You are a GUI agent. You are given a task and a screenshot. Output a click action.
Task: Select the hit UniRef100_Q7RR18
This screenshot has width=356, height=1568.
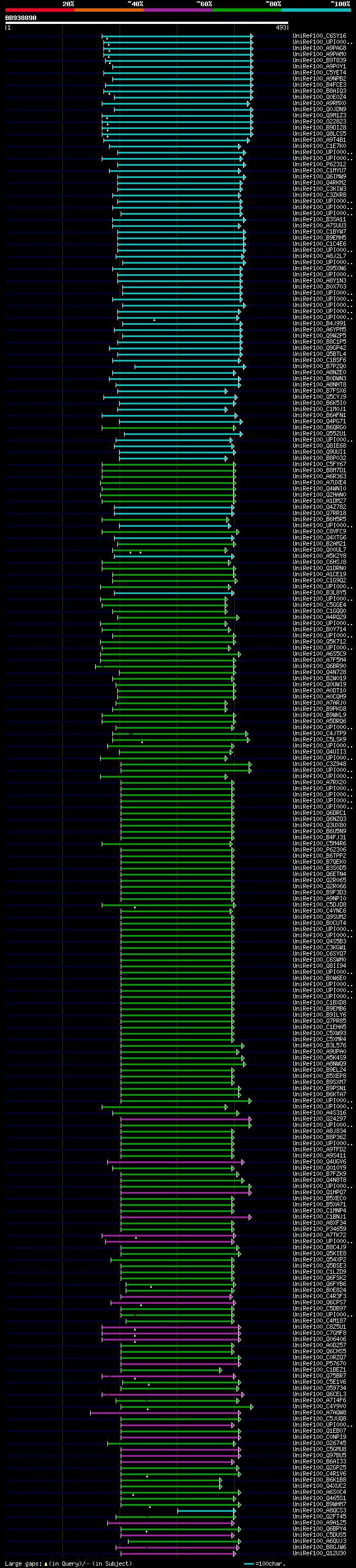pyautogui.click(x=319, y=513)
